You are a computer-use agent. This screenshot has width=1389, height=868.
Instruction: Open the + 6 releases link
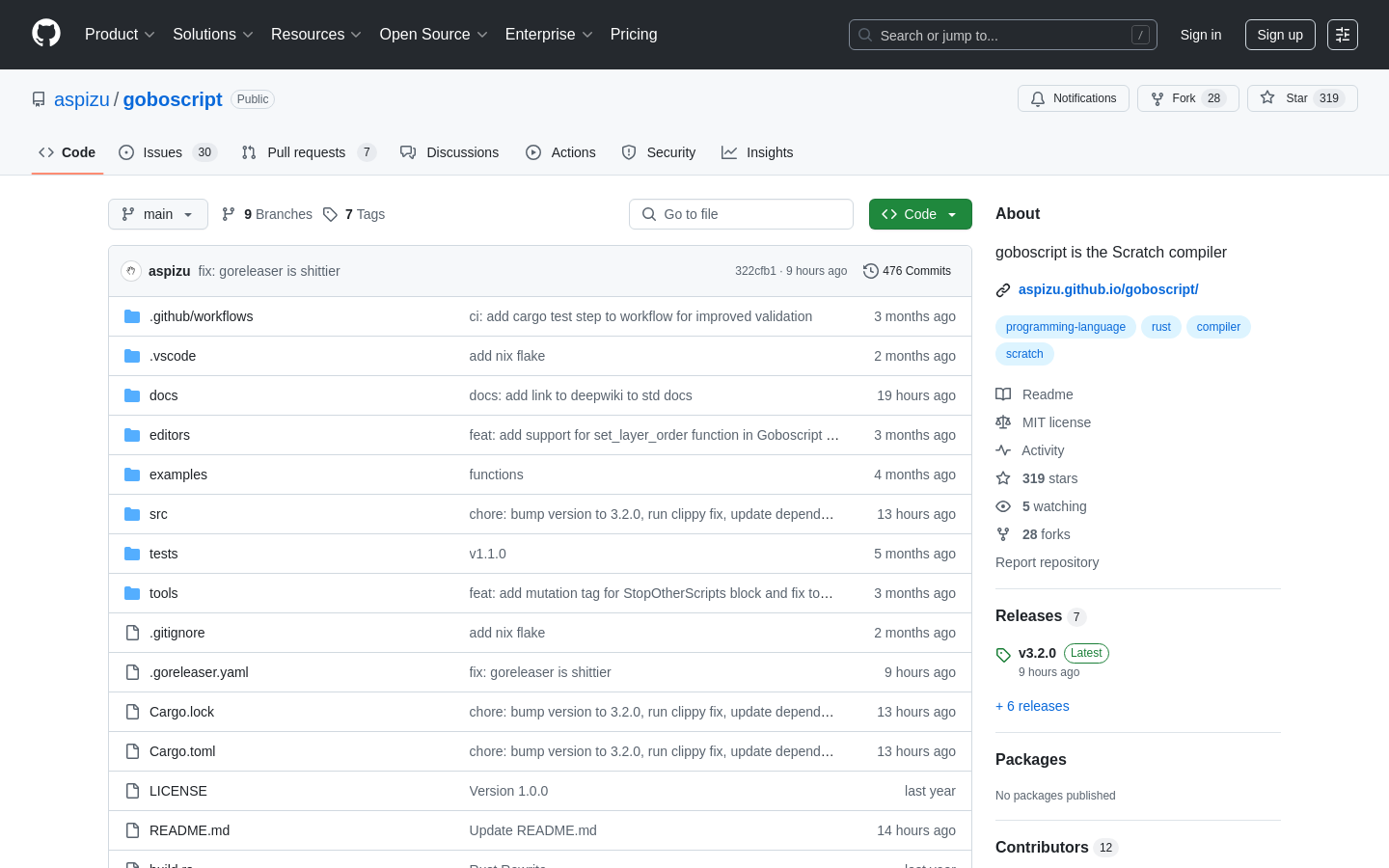coord(1032,706)
